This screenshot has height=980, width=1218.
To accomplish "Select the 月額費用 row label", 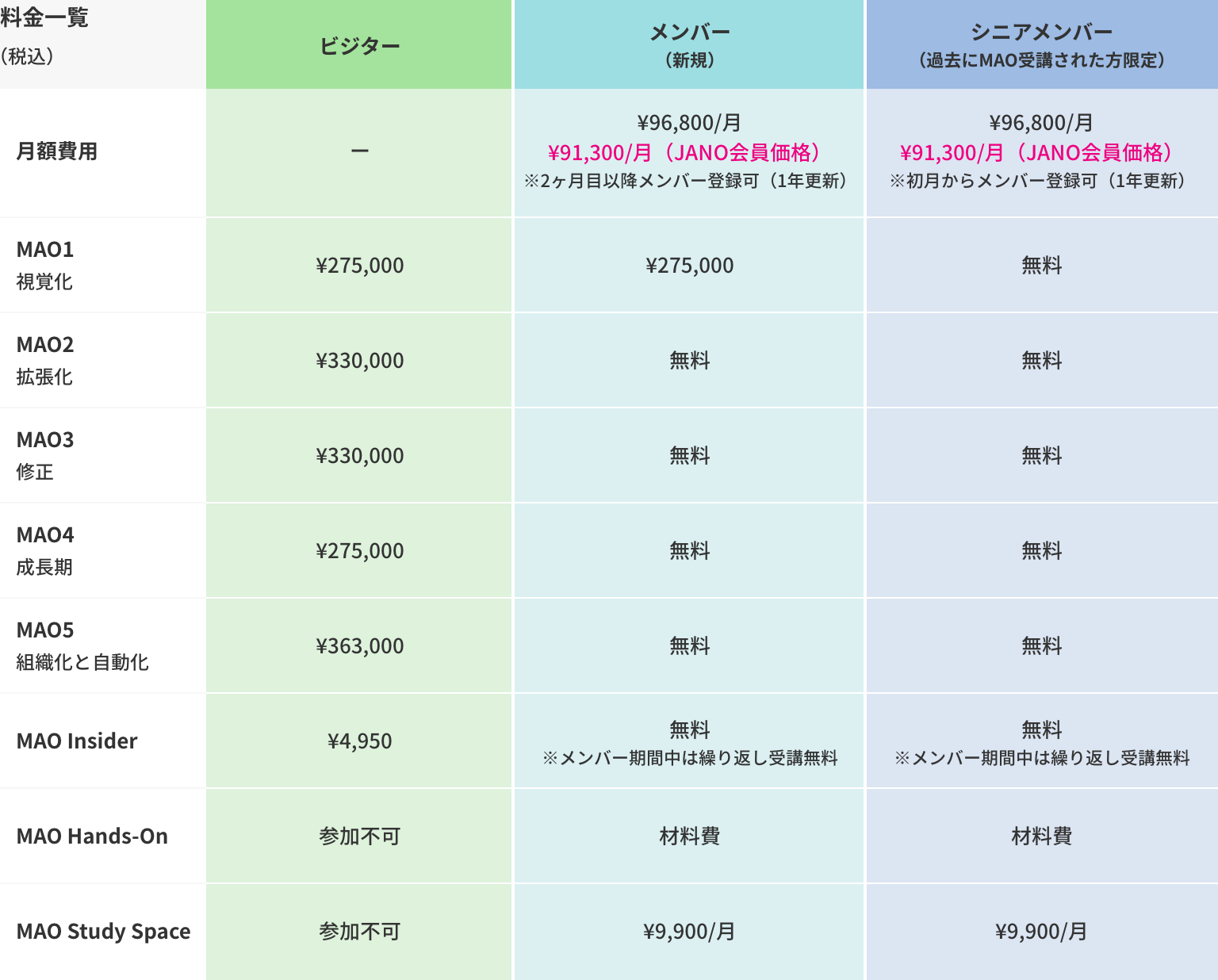I will [57, 151].
